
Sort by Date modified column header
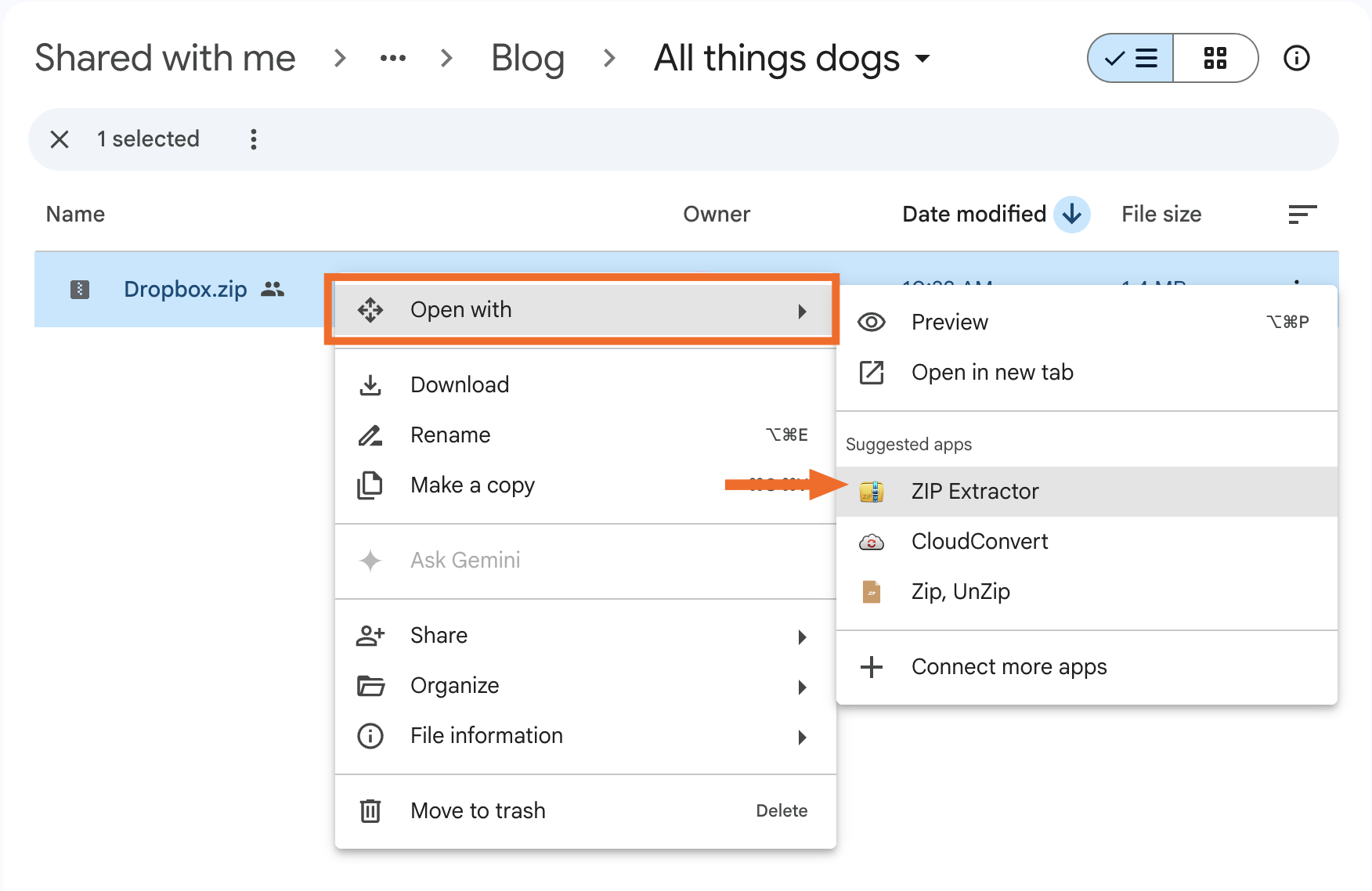(x=974, y=214)
